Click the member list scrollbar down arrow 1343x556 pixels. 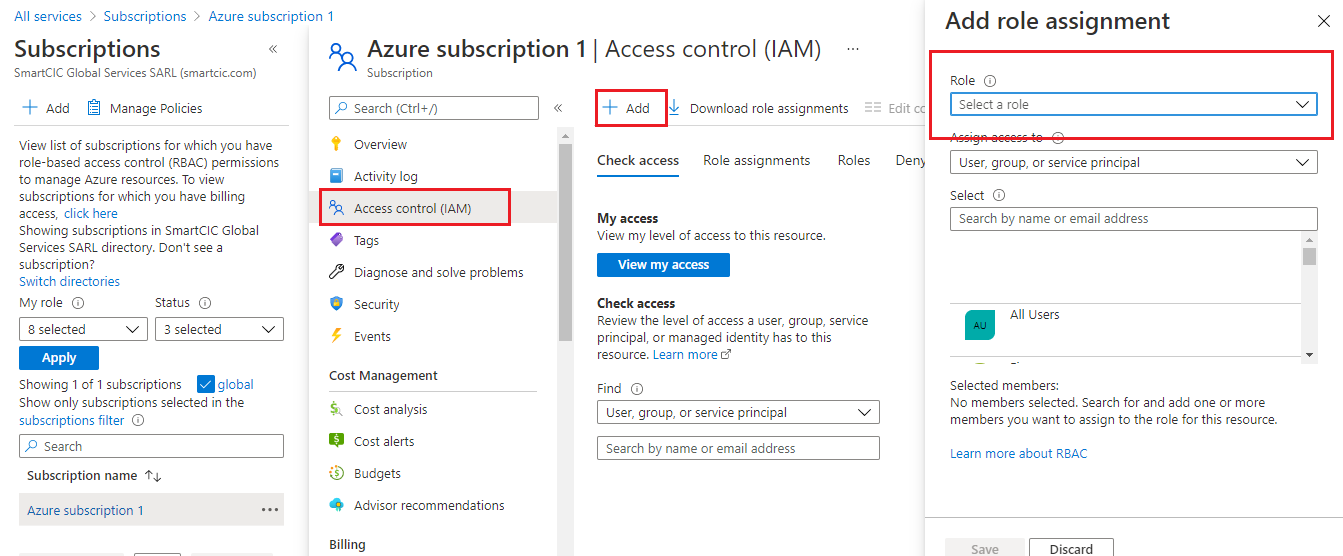tap(1309, 355)
